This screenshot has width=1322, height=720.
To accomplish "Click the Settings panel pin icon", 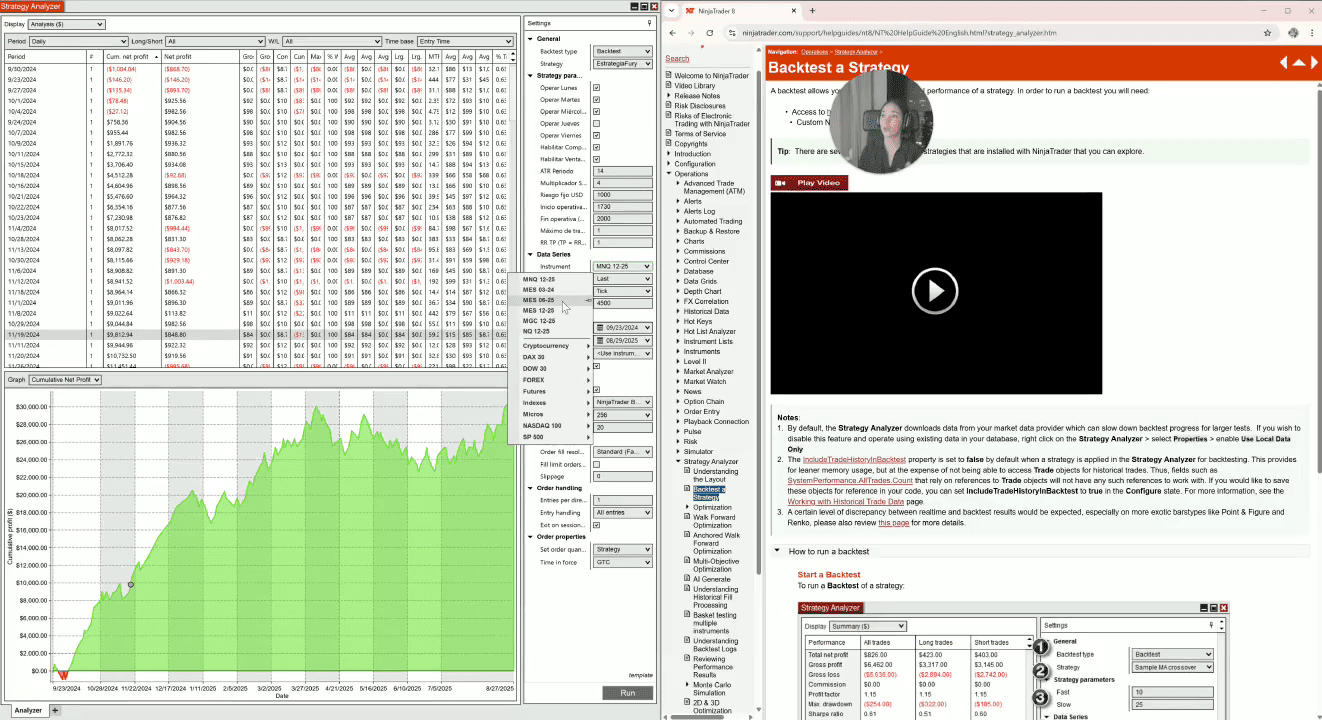I will pyautogui.click(x=650, y=23).
